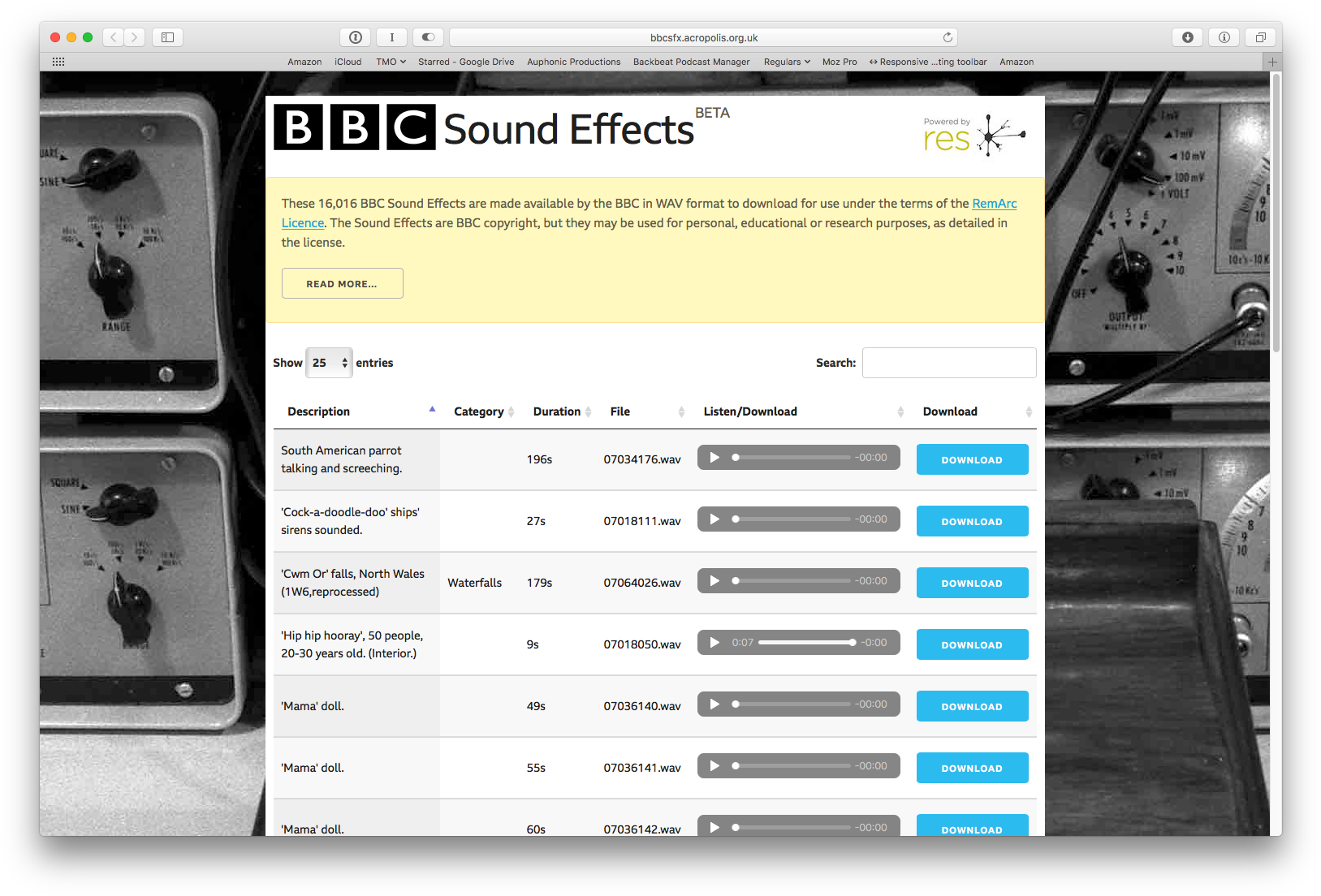Toggle Duration column sort order
Screen dimensions: 1321x896
point(587,411)
